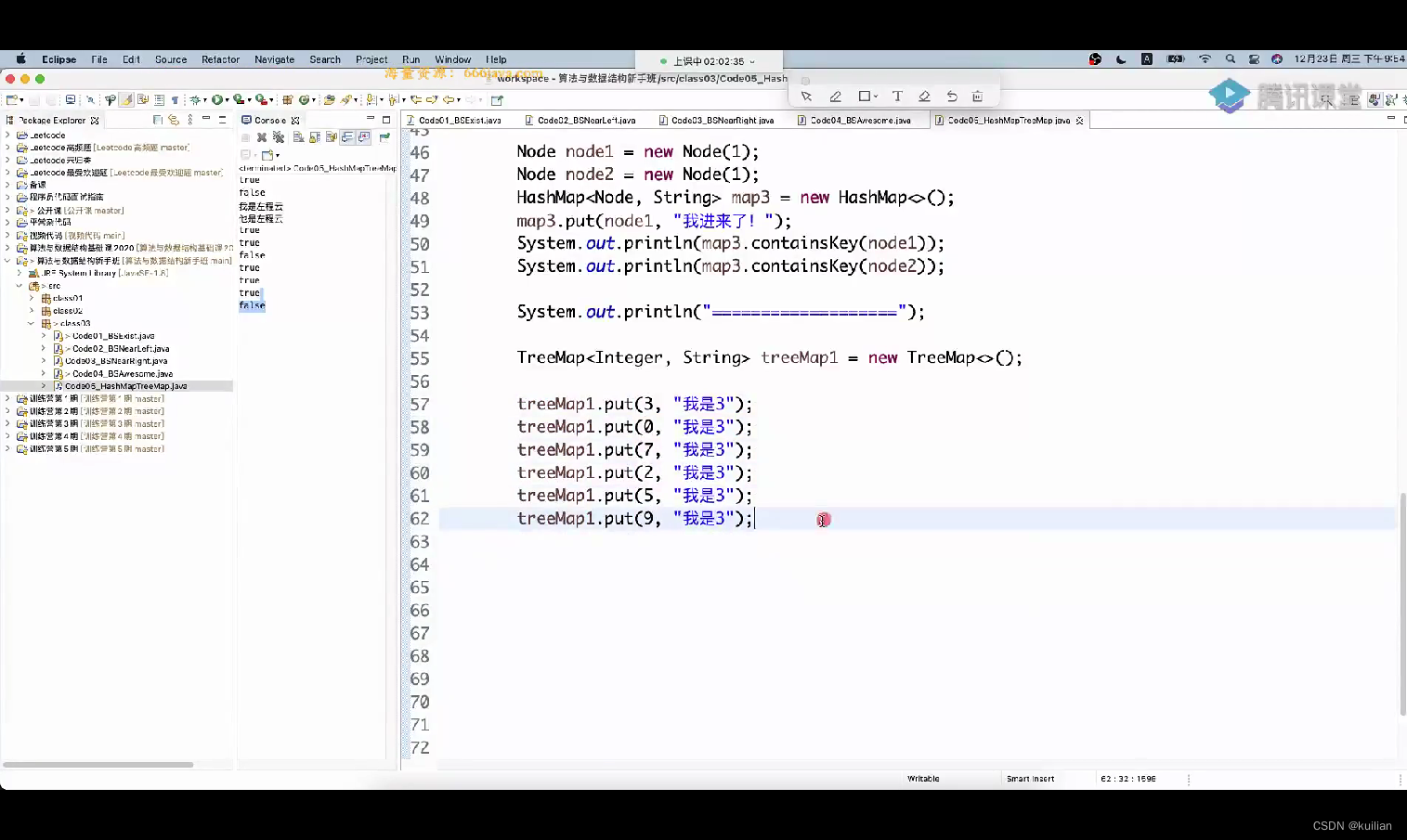This screenshot has height=840, width=1407.
Task: Click the Open Type icon in toolbar
Action: point(329,100)
